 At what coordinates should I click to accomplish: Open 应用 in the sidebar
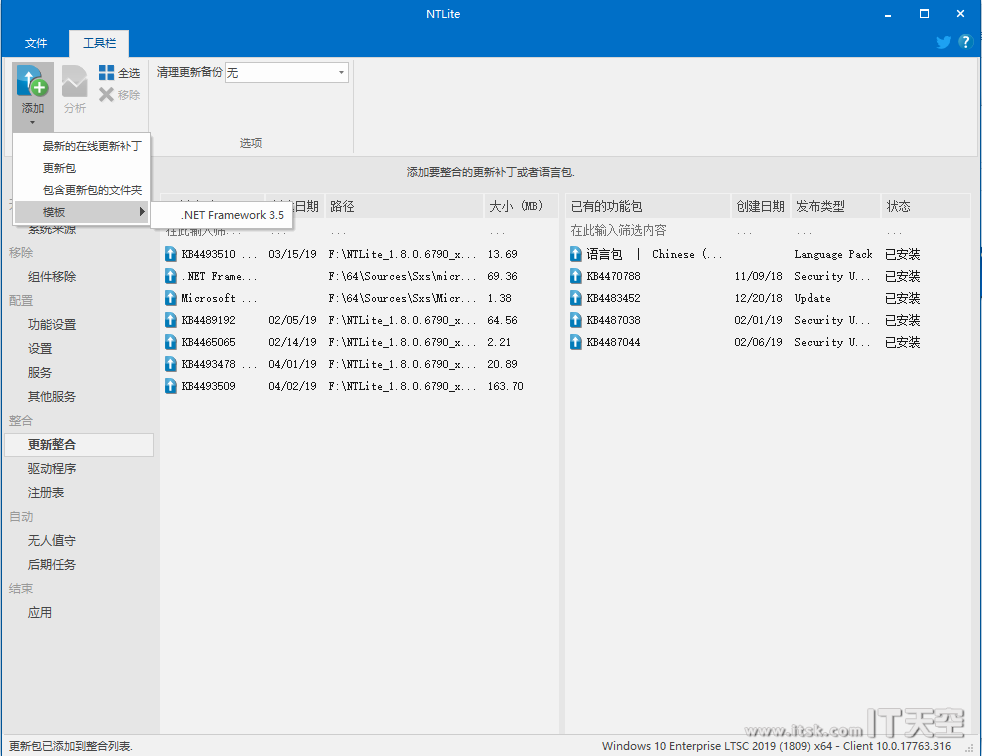[40, 613]
